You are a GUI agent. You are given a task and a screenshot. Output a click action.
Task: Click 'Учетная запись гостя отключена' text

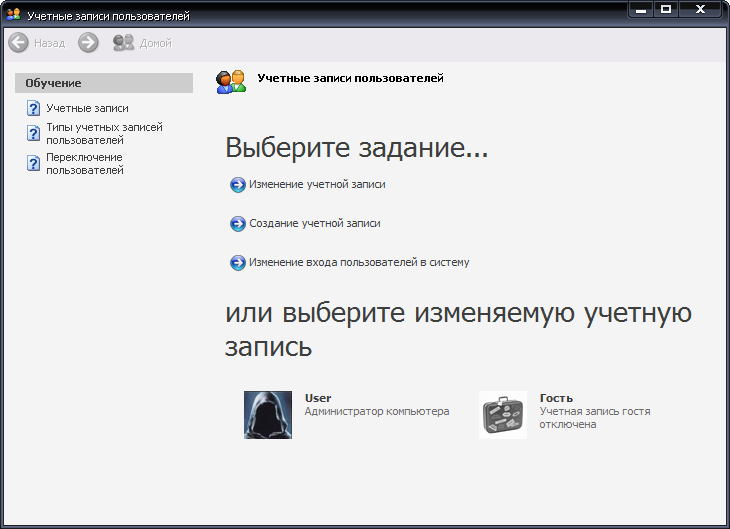tap(595, 418)
